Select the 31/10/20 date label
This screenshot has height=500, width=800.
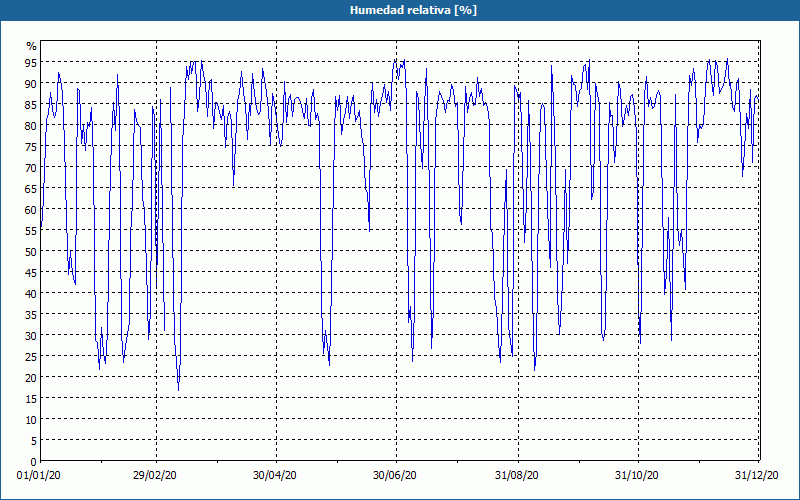pos(637,475)
